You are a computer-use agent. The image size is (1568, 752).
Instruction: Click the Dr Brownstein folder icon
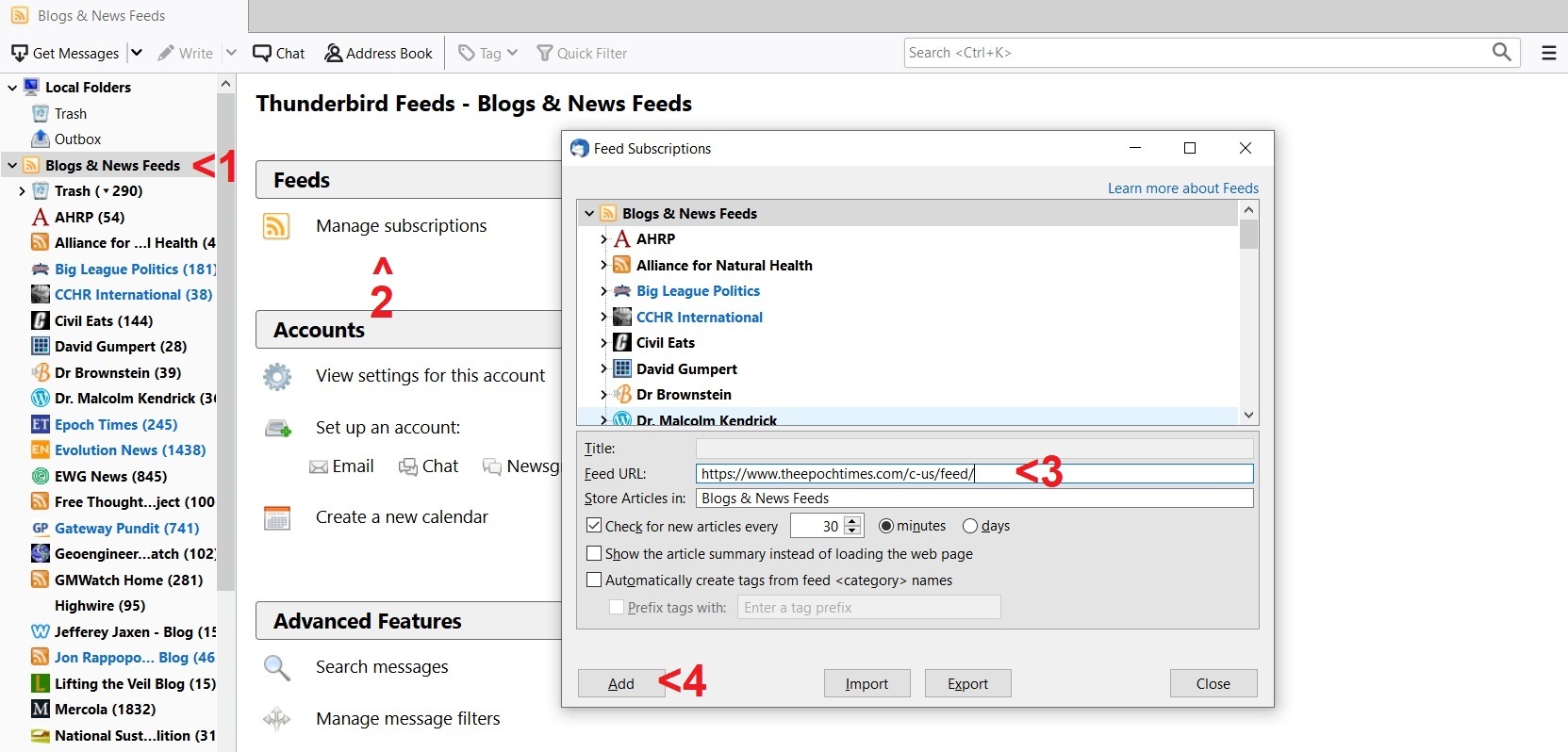pyautogui.click(x=40, y=373)
